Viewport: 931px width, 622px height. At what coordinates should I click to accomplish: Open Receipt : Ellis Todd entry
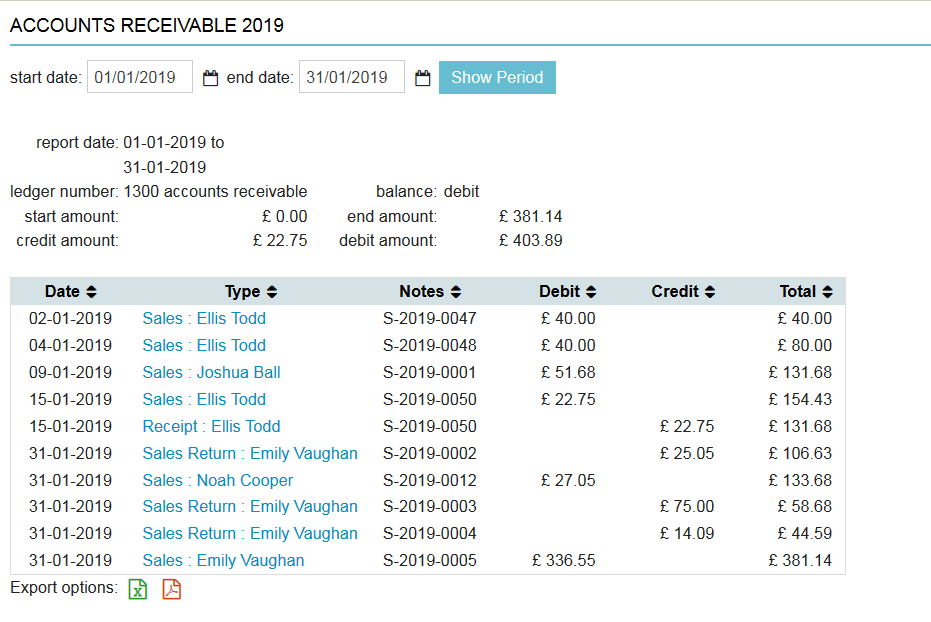[x=211, y=426]
